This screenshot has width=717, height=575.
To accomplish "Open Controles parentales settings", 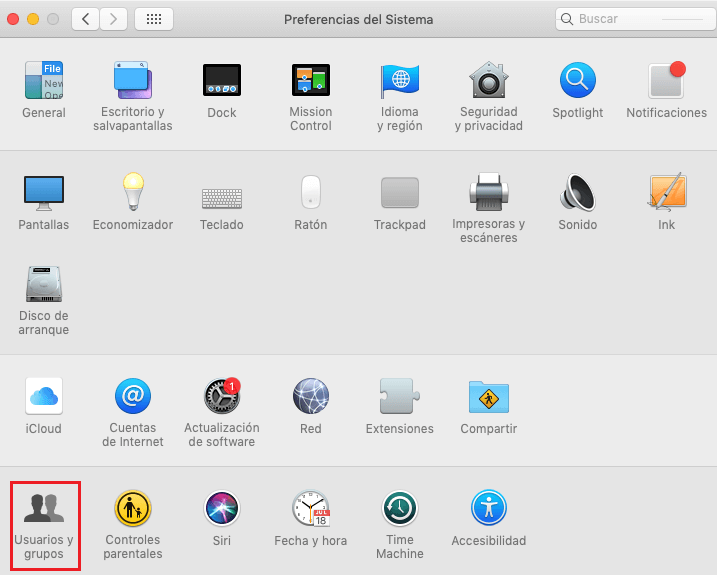I will [x=133, y=509].
